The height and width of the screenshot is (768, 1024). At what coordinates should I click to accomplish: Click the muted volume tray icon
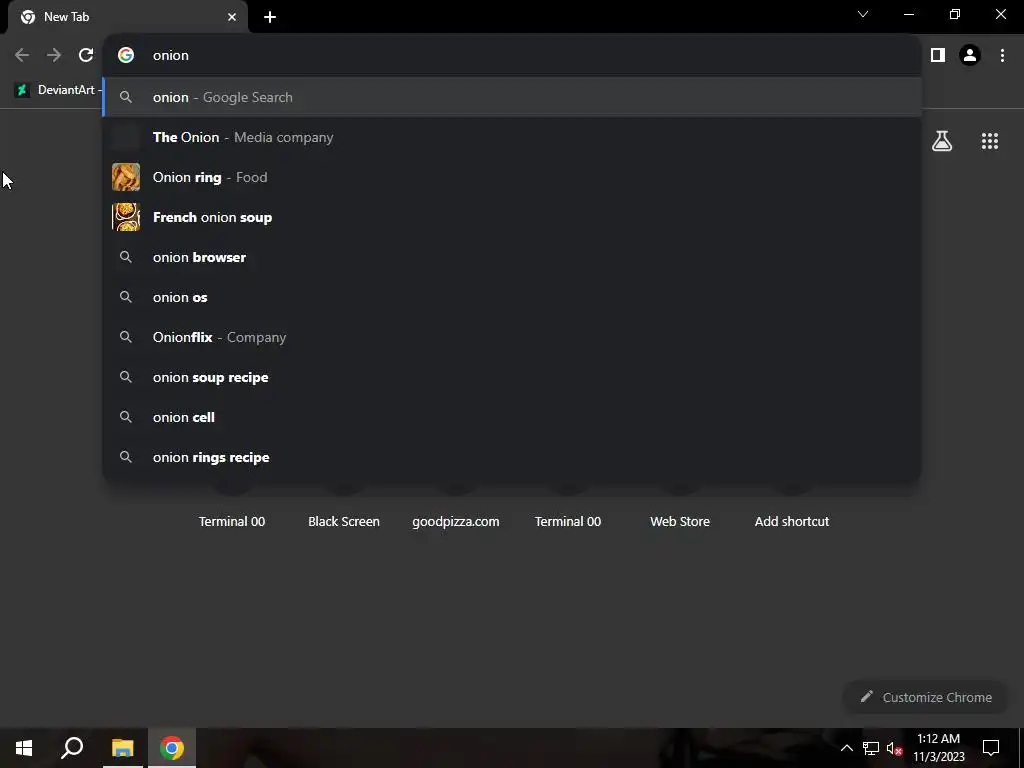(x=894, y=748)
